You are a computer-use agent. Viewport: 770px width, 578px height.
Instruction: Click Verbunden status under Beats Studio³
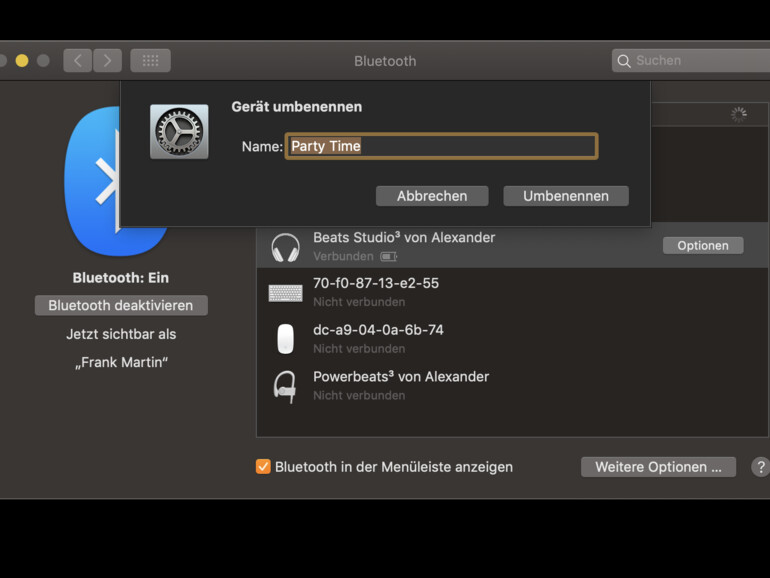pos(343,256)
